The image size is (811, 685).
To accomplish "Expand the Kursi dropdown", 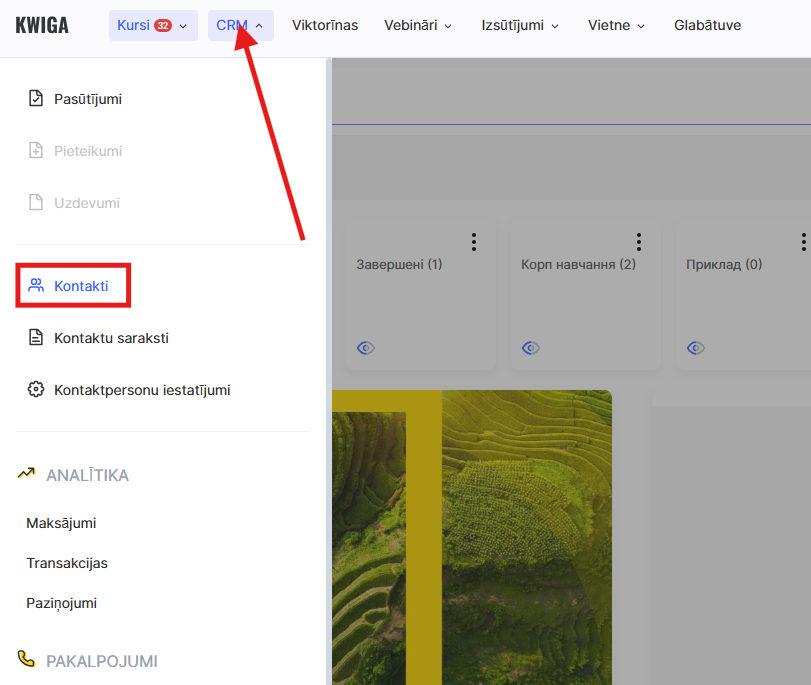I will tap(153, 25).
